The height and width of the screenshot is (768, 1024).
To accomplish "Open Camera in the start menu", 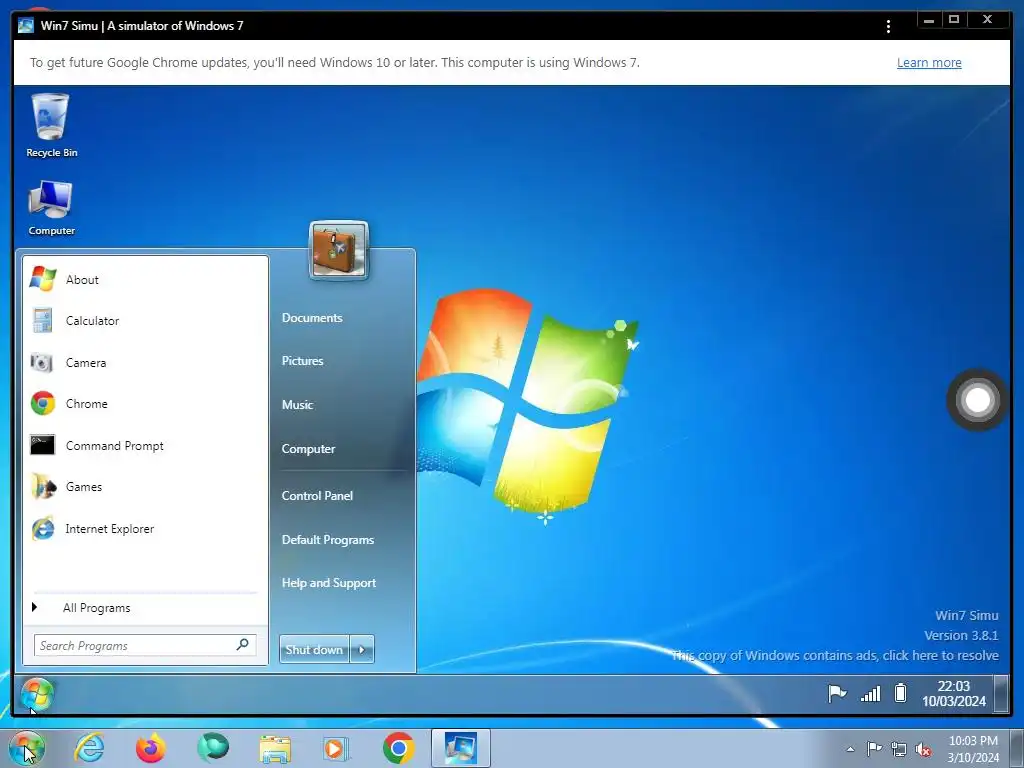I will tap(145, 362).
